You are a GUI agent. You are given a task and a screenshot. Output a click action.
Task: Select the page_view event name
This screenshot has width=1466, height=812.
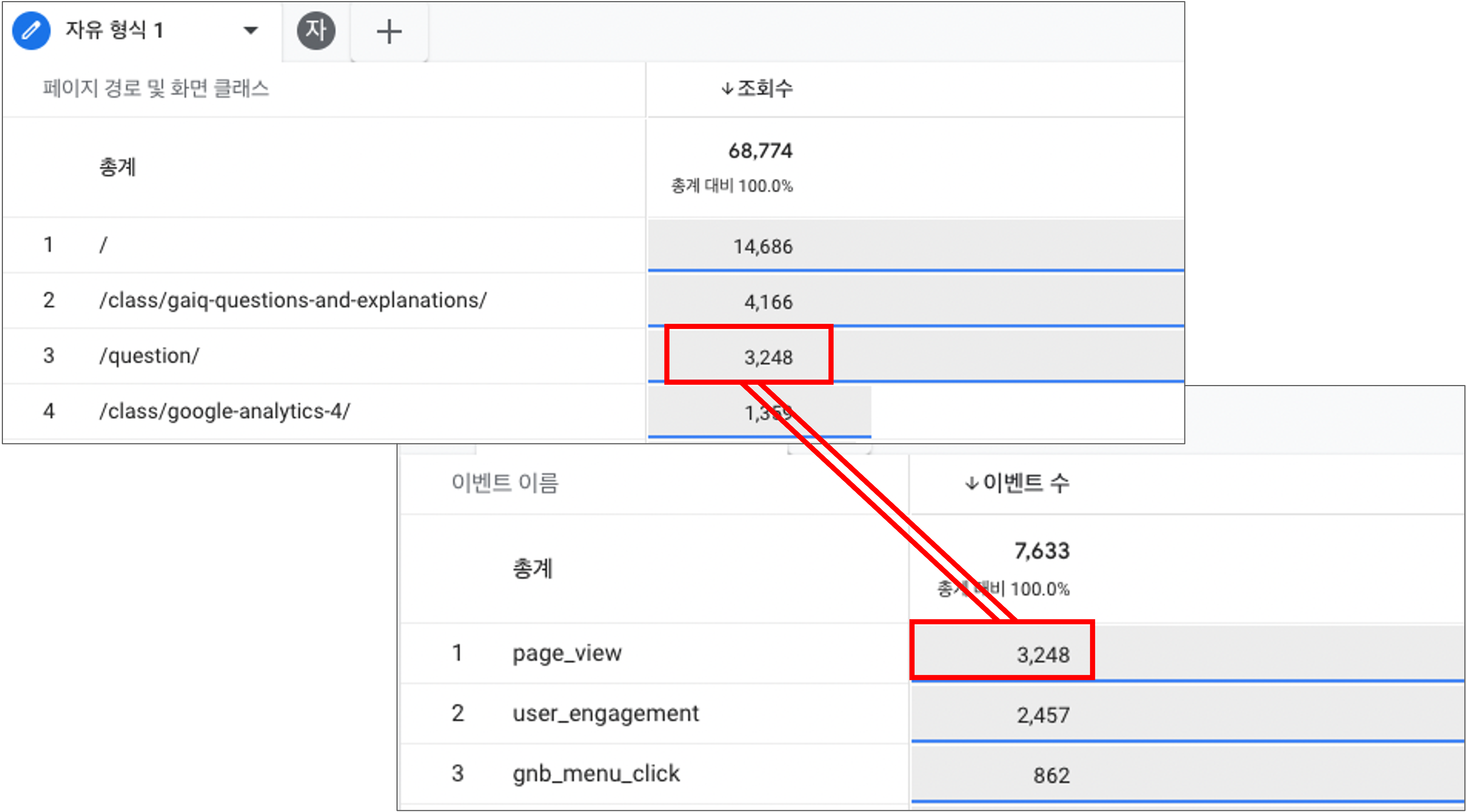[567, 653]
